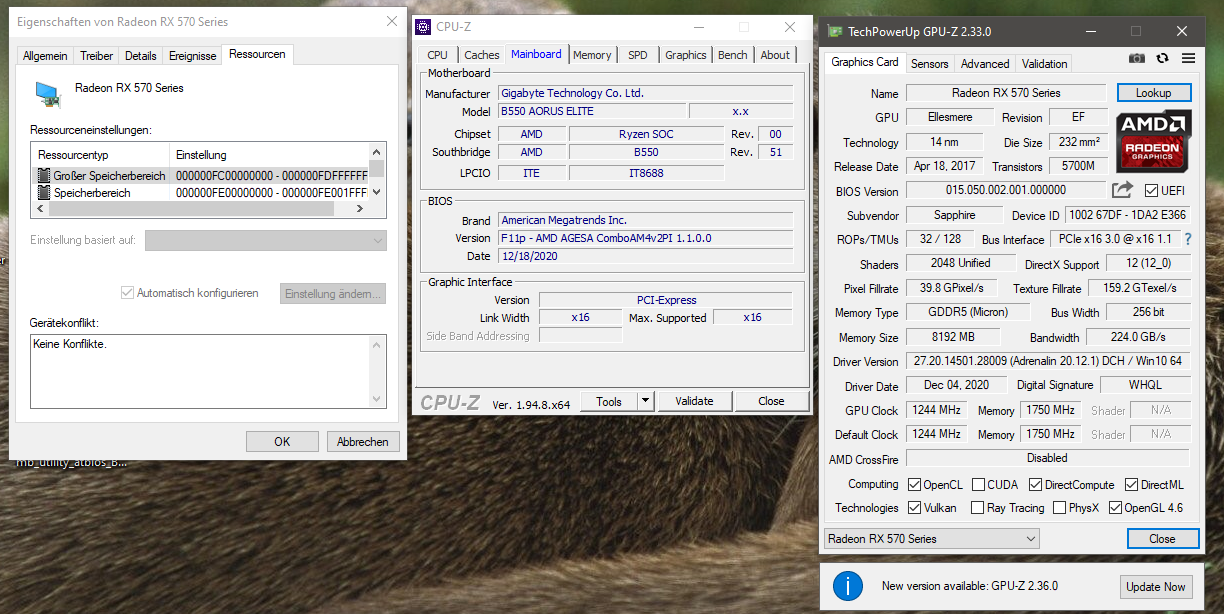Click CPU-Z Model field B550 AORUS ELITE
Screen dimensions: 1224x614
coord(591,111)
